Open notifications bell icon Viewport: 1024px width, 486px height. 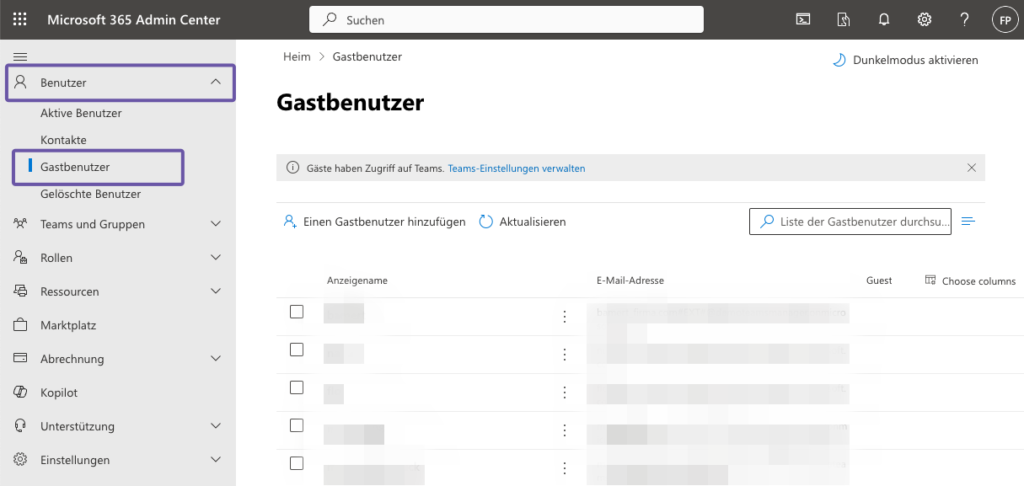pyautogui.click(x=884, y=20)
